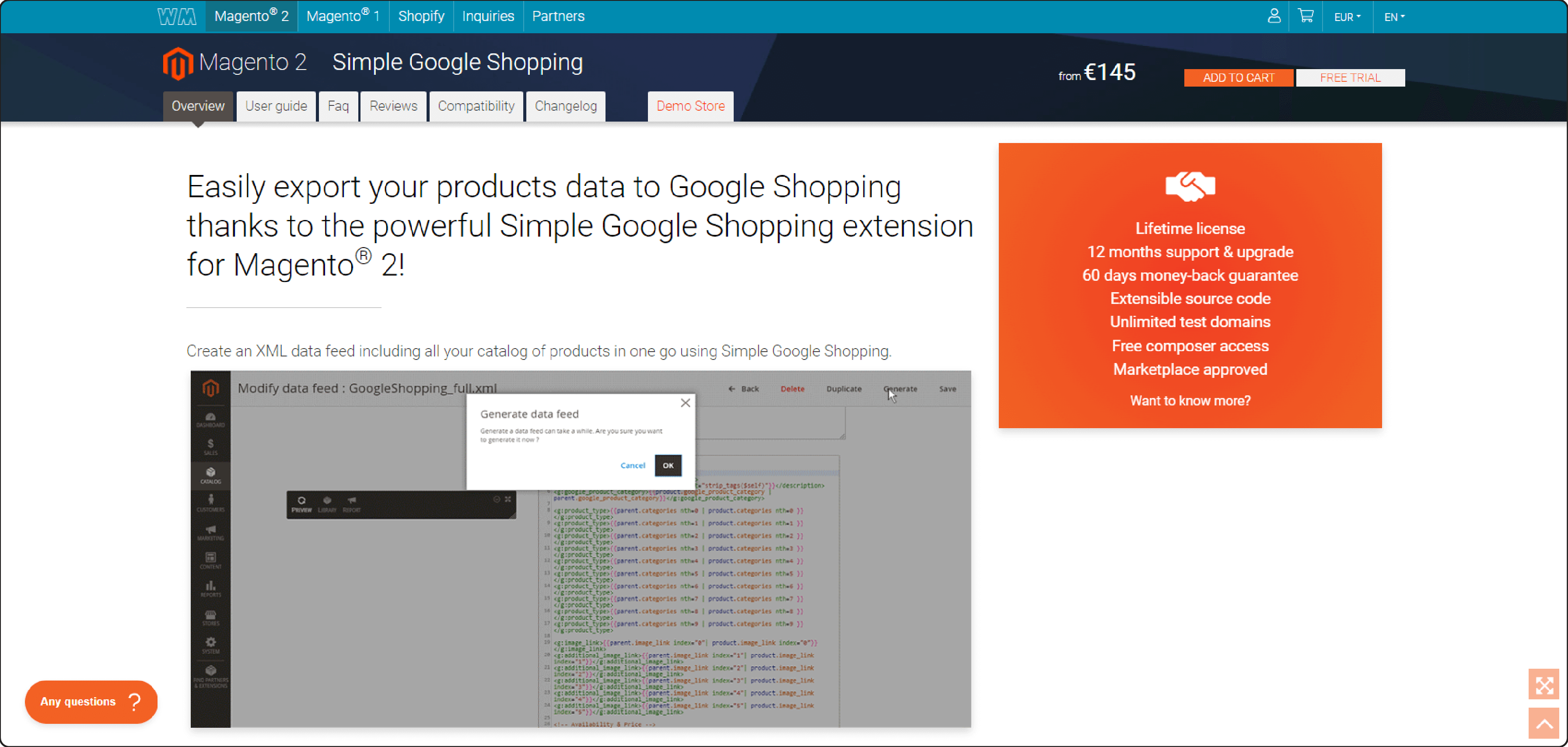Click Catalog icon in screenshot sidebar
The height and width of the screenshot is (747, 1568).
click(x=210, y=476)
